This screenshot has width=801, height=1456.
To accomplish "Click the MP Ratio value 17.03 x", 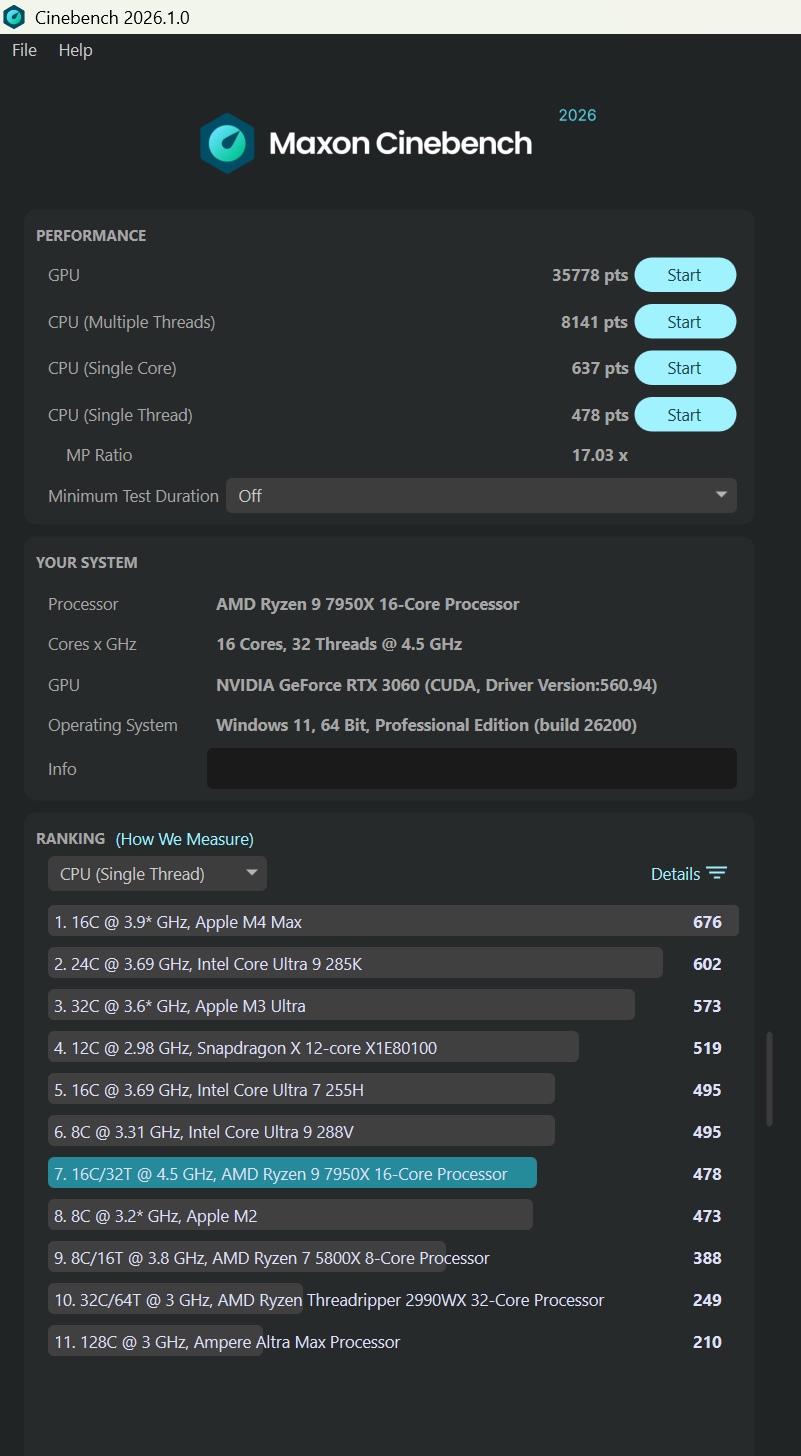I will pos(600,455).
